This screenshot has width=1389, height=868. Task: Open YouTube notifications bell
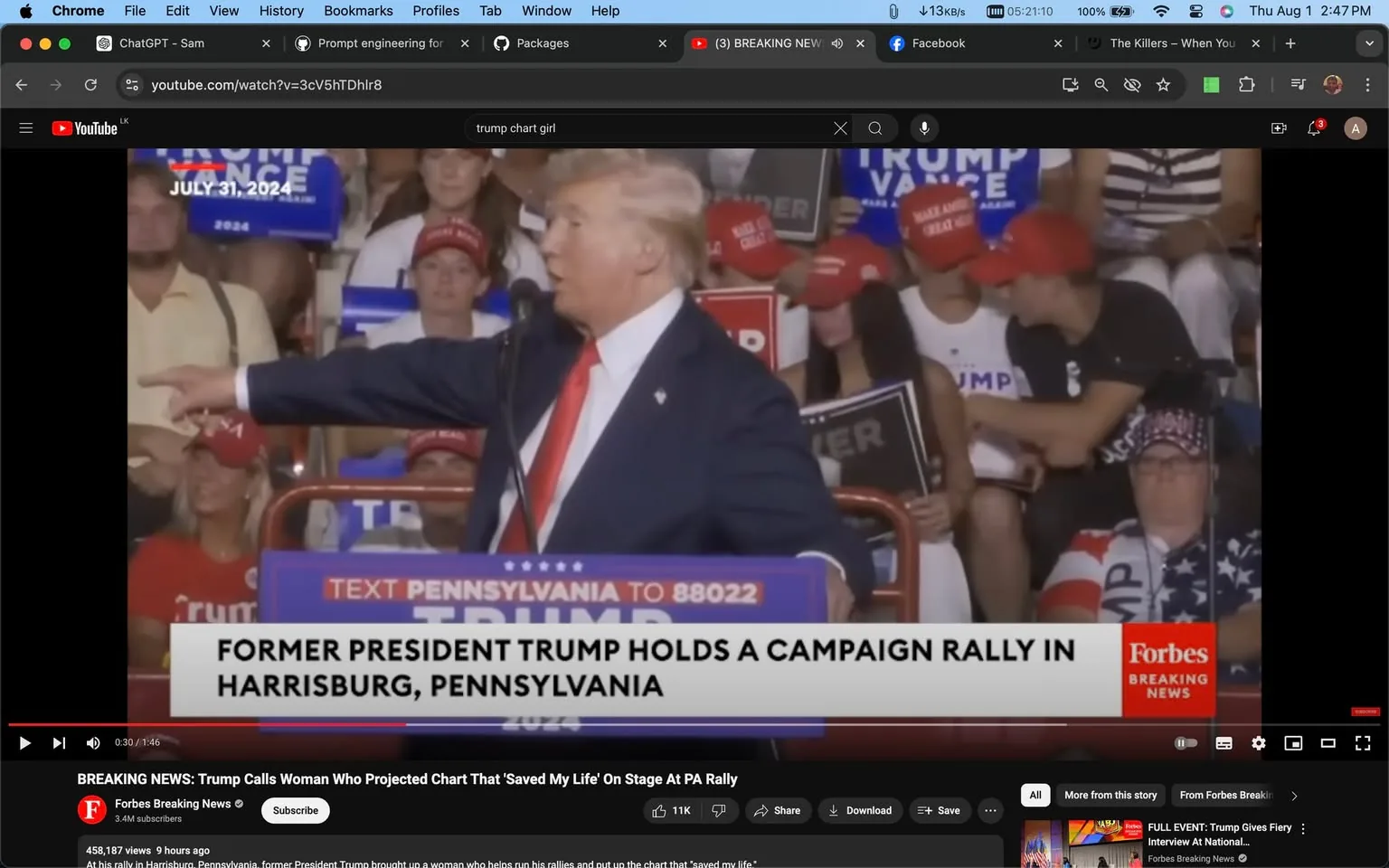(x=1313, y=127)
